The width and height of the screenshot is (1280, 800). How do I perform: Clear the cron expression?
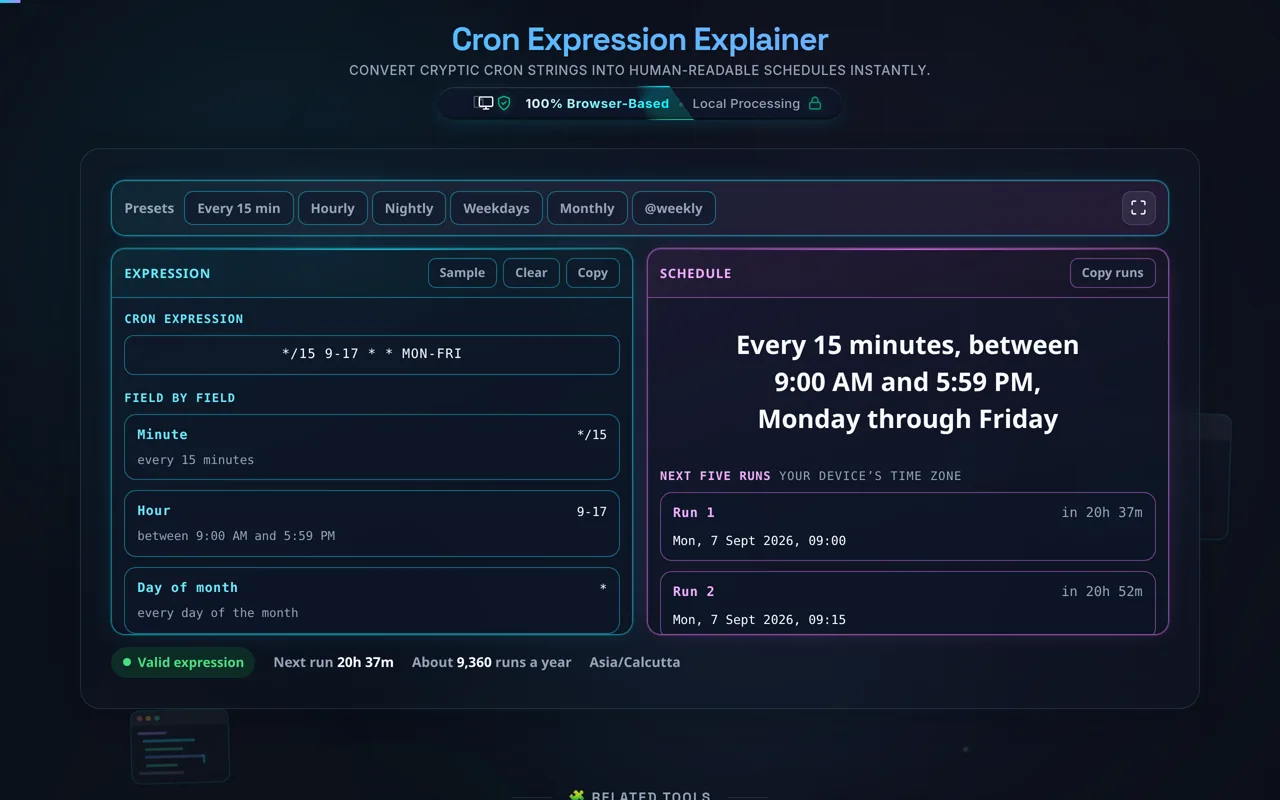pyautogui.click(x=531, y=273)
